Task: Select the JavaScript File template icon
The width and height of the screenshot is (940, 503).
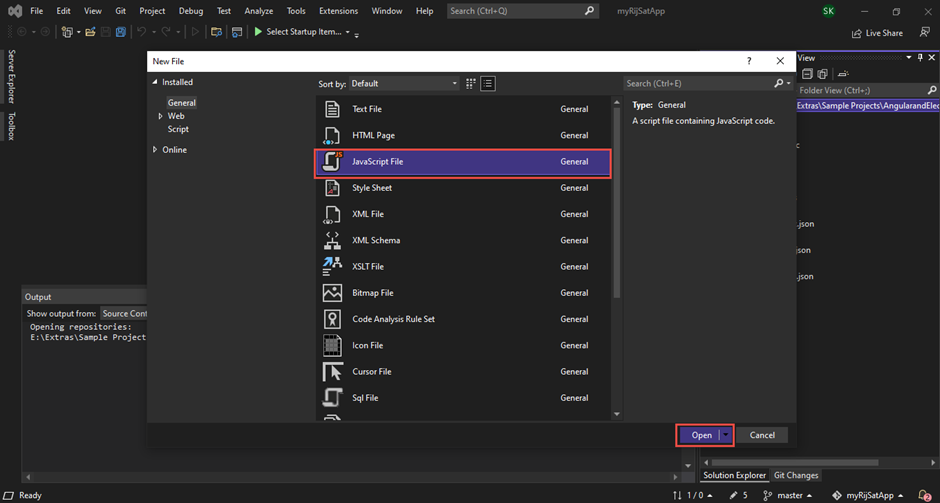Action: point(333,162)
